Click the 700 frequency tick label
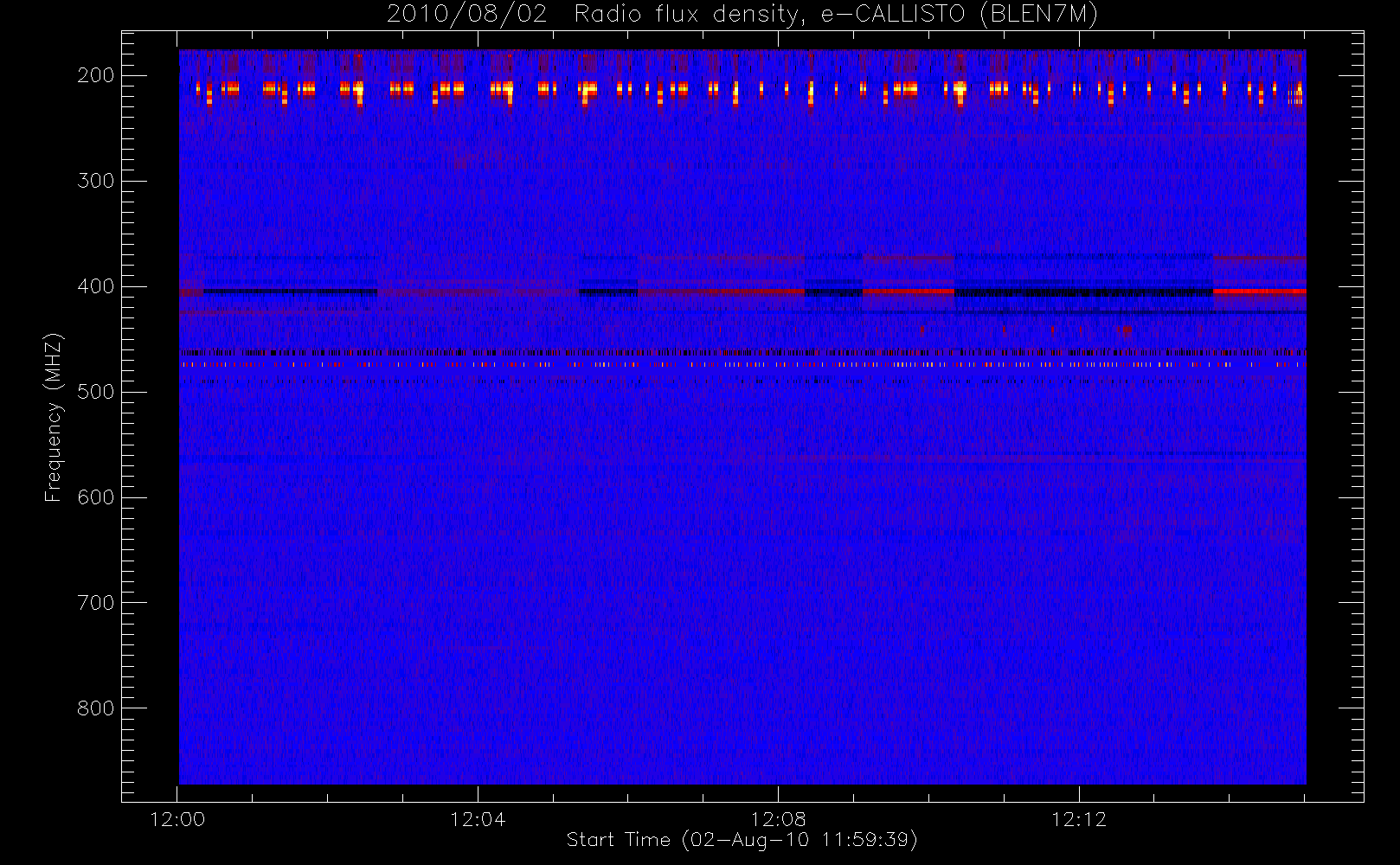 pyautogui.click(x=96, y=603)
